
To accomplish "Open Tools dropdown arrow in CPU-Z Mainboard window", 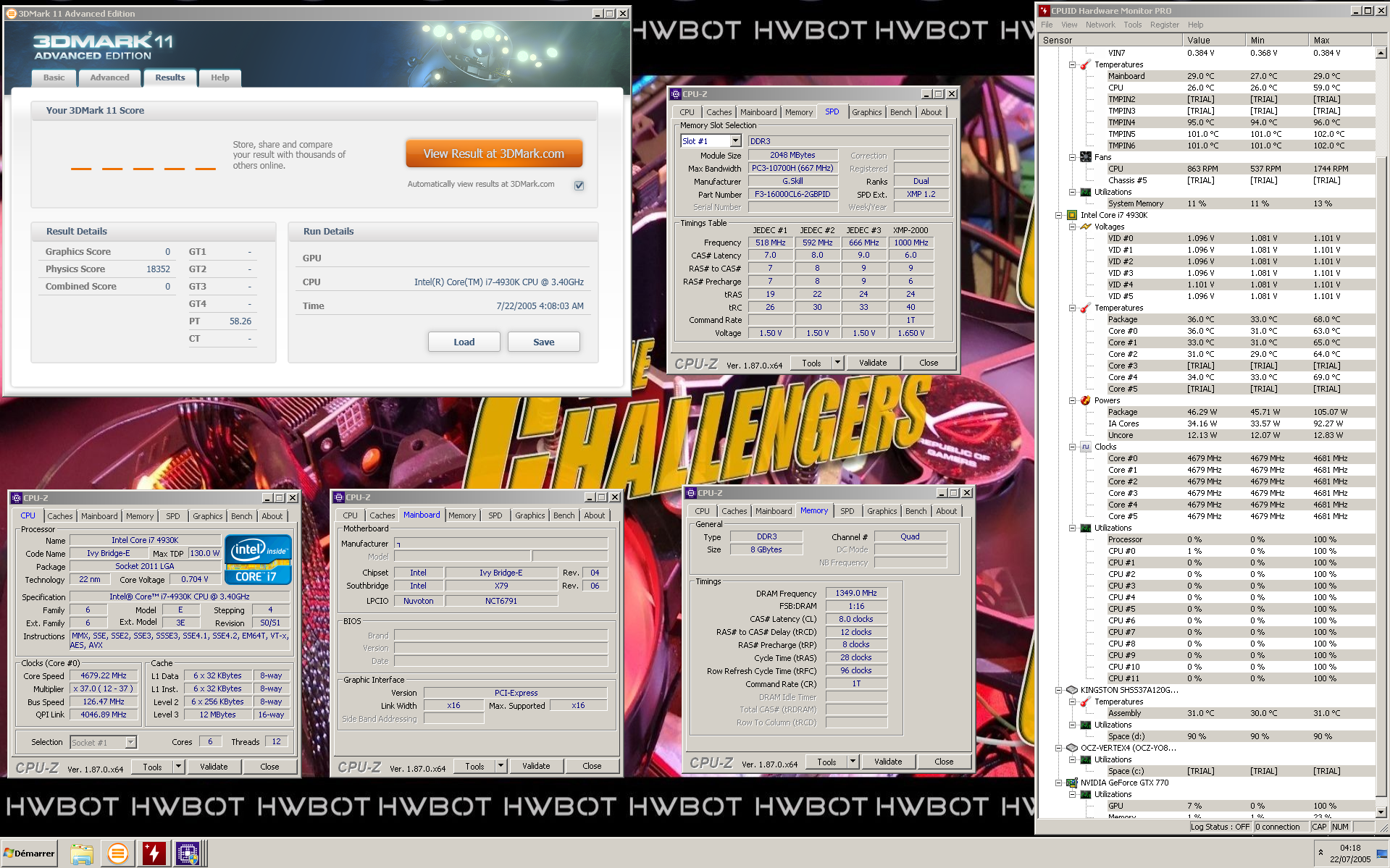I will [x=501, y=766].
